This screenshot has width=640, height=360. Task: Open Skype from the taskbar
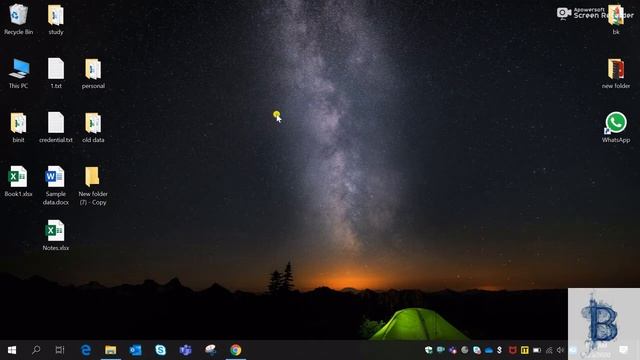160,350
